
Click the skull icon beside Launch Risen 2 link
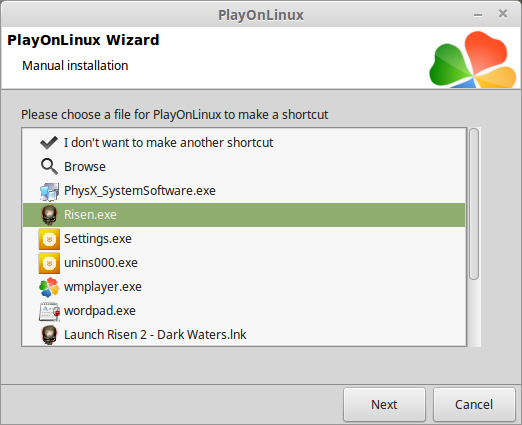tap(49, 335)
